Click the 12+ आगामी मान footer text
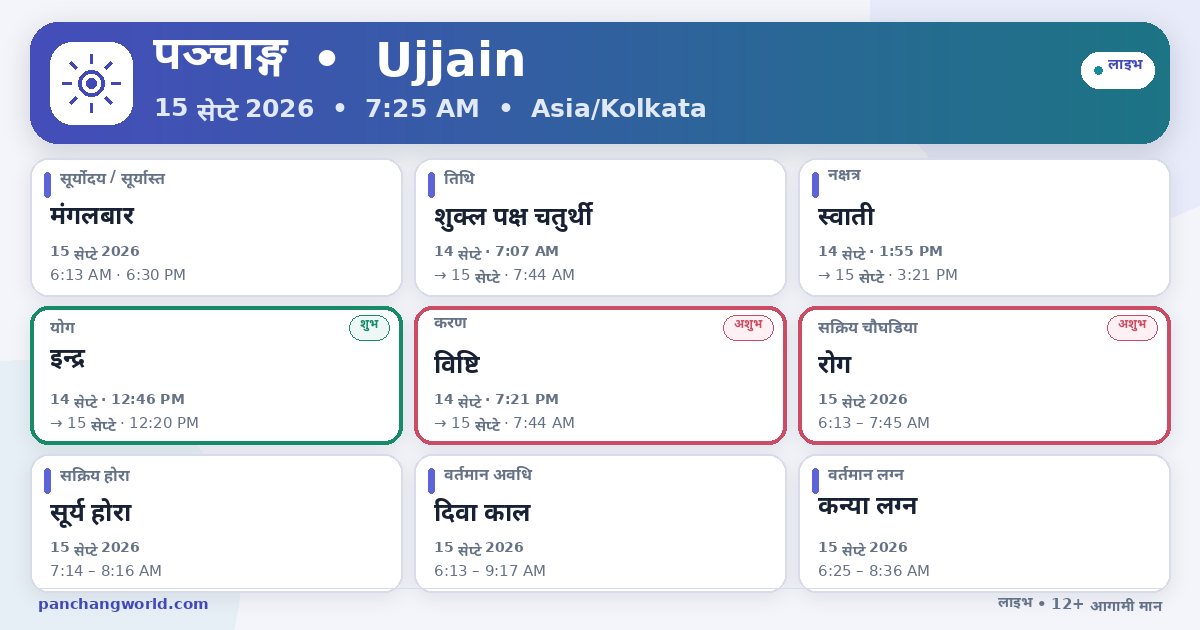This screenshot has width=1200, height=630. [x=1106, y=604]
